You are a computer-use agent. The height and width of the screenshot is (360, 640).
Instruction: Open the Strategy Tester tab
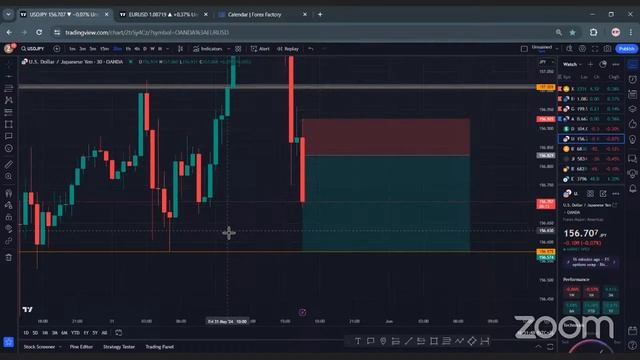point(119,347)
